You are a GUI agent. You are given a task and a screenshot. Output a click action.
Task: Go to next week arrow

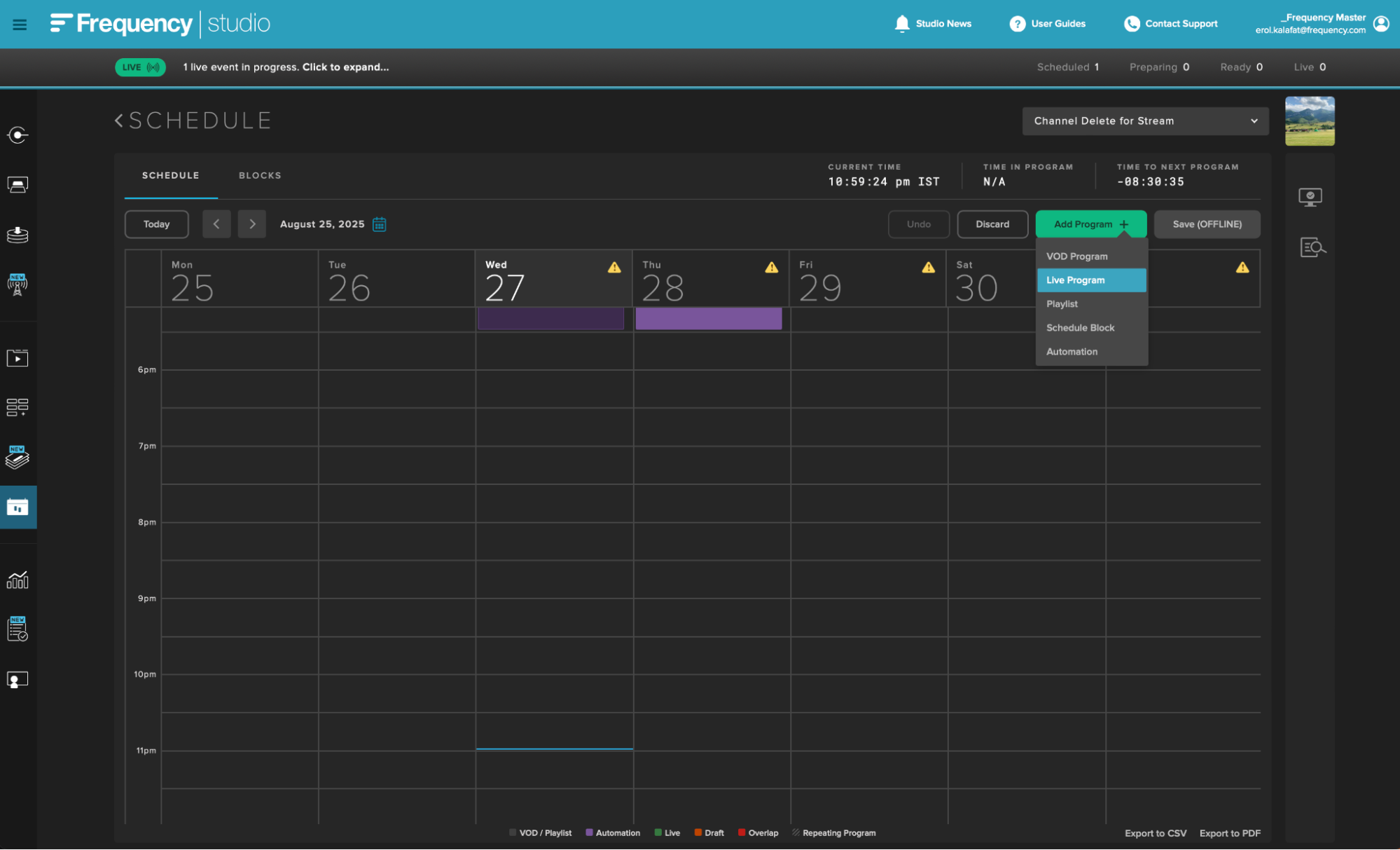click(252, 224)
